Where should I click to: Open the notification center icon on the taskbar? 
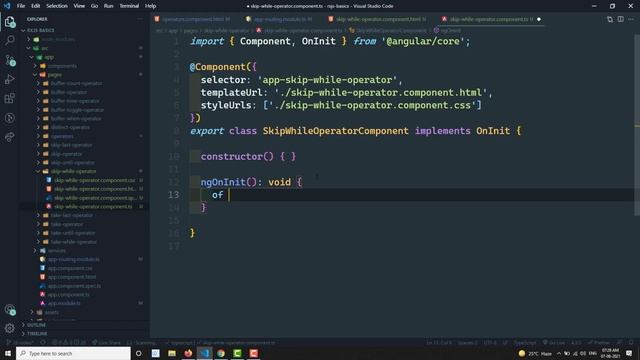(629, 353)
